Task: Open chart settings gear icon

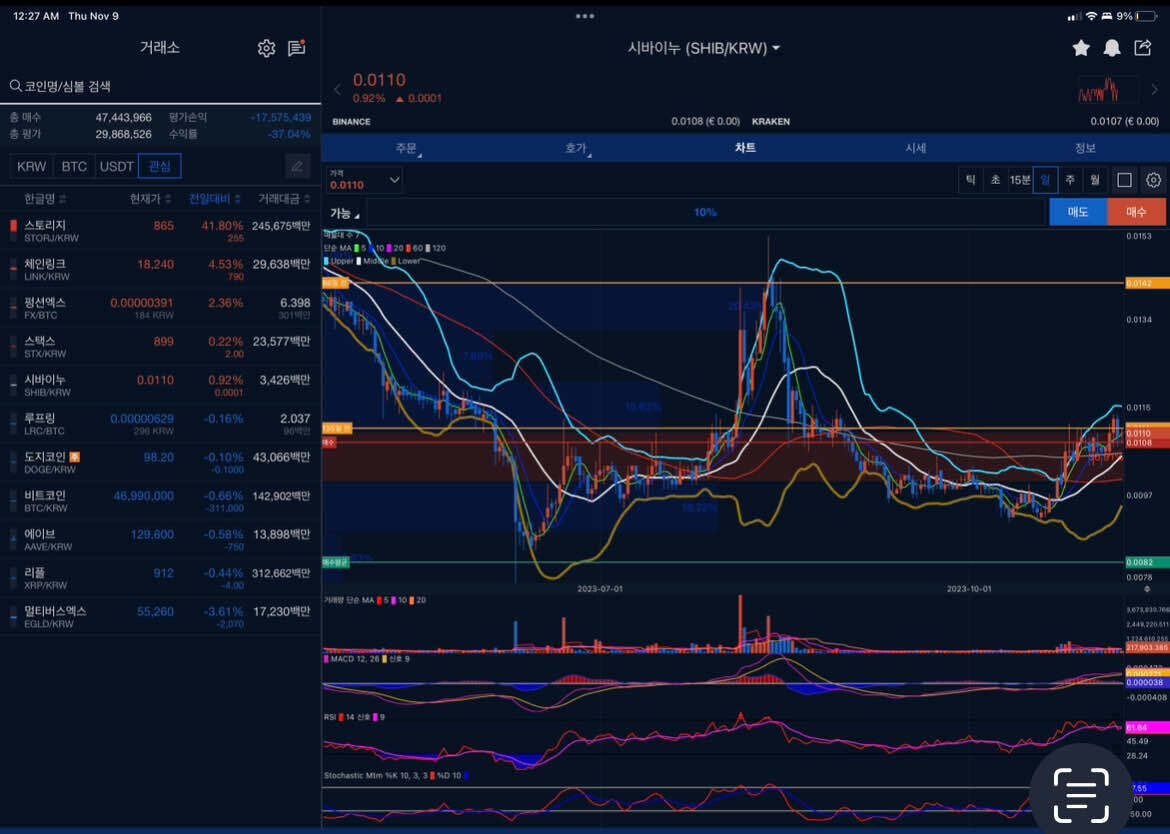Action: pos(1153,180)
